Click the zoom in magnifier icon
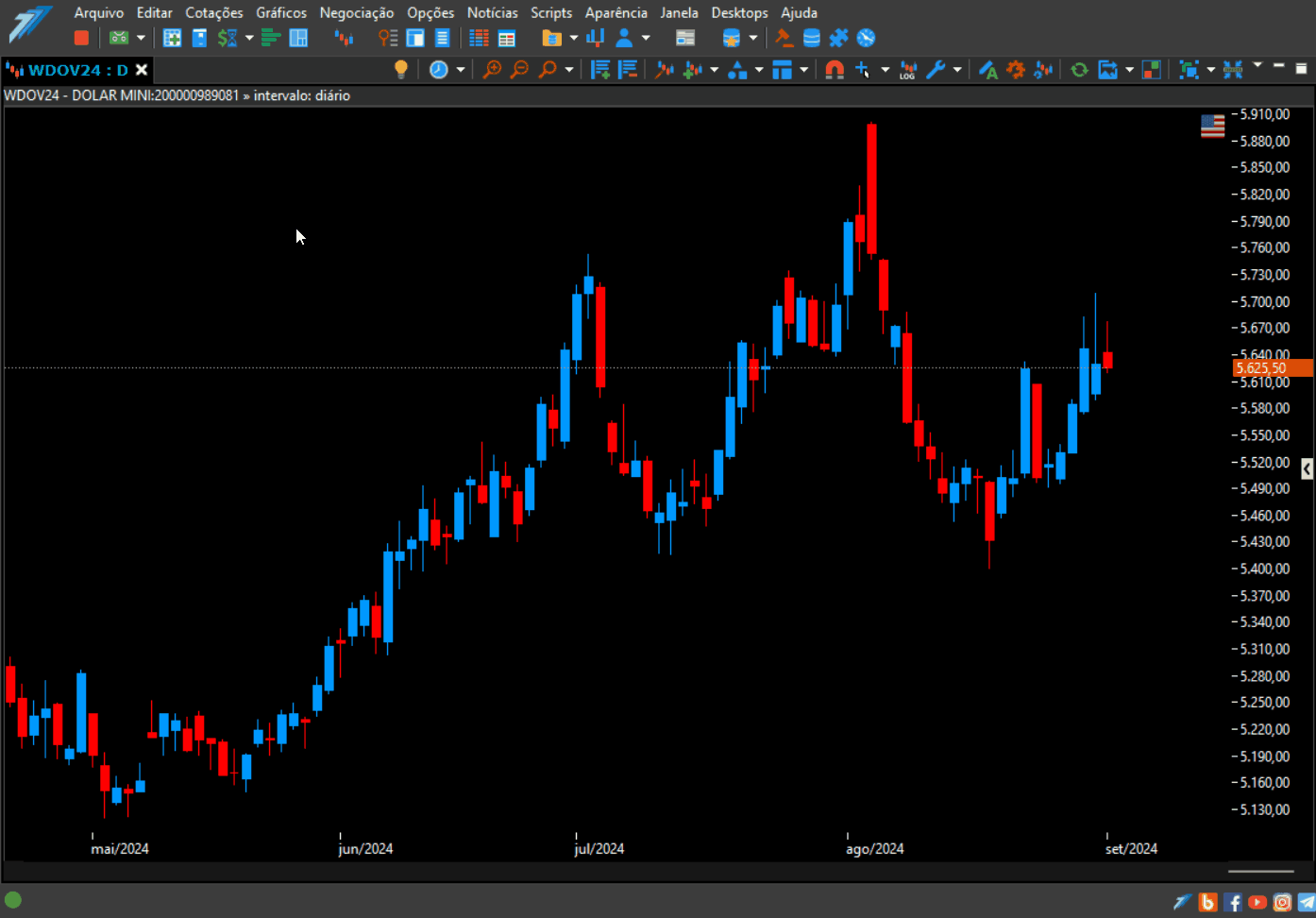 point(492,69)
